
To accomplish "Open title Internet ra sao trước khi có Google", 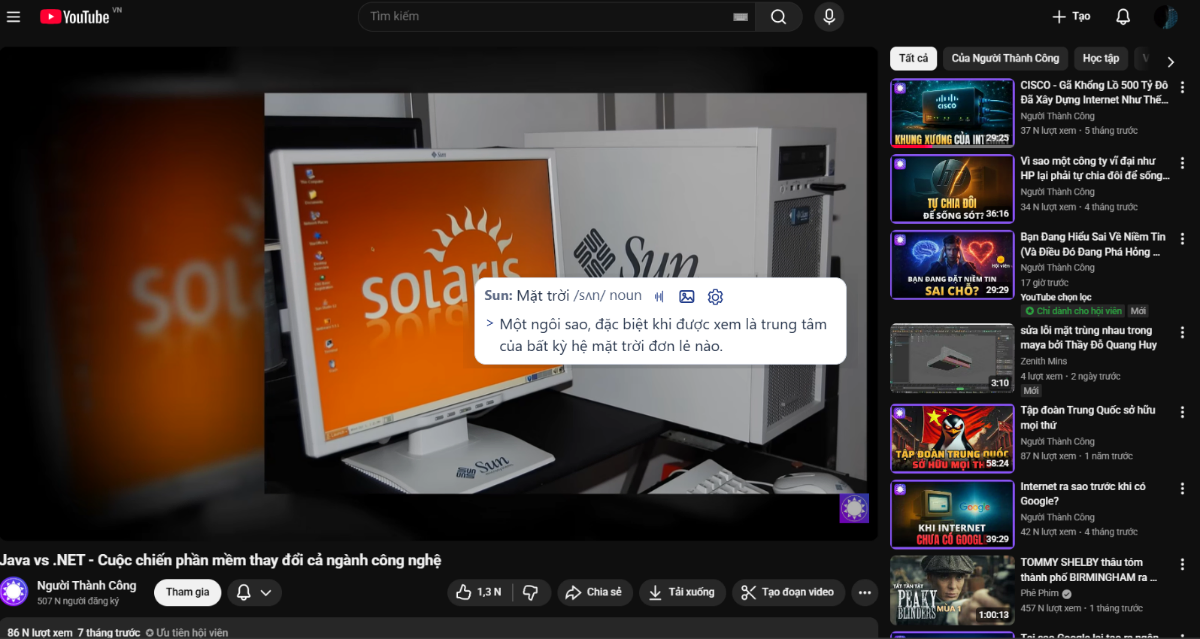I will click(1083, 494).
